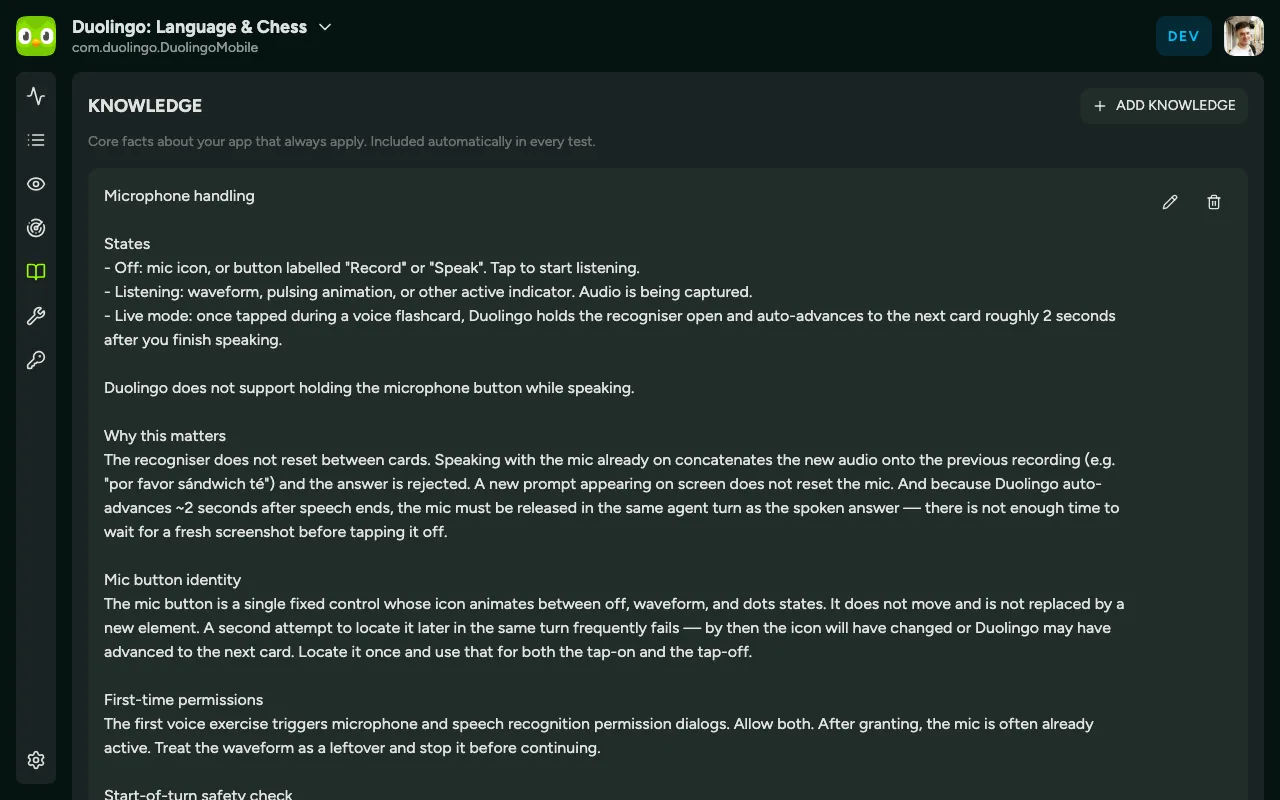Open the wrench tools icon in sidebar
1280x800 pixels.
tap(36, 316)
